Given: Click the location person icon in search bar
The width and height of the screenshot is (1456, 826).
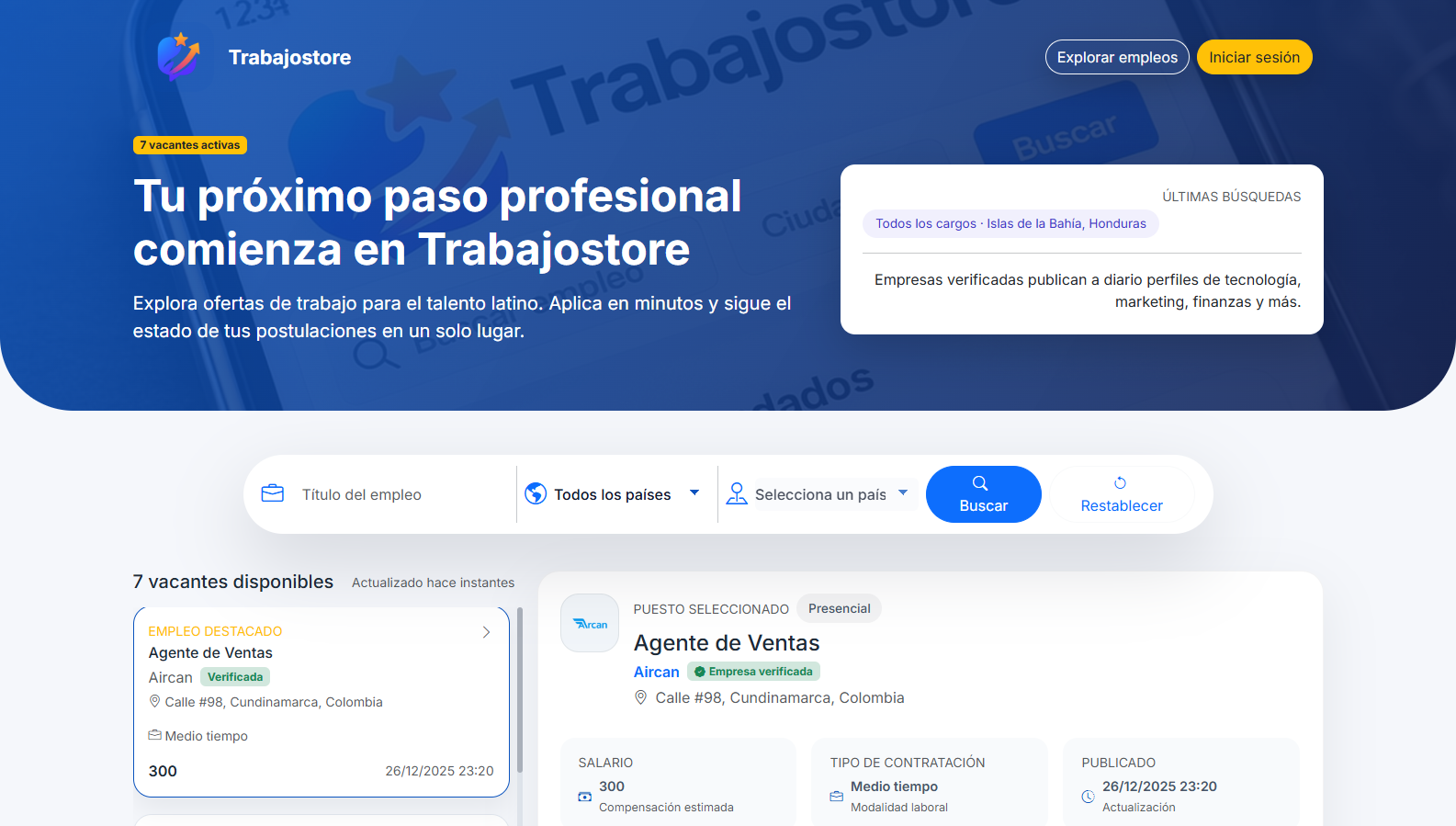Looking at the screenshot, I should click(x=737, y=493).
